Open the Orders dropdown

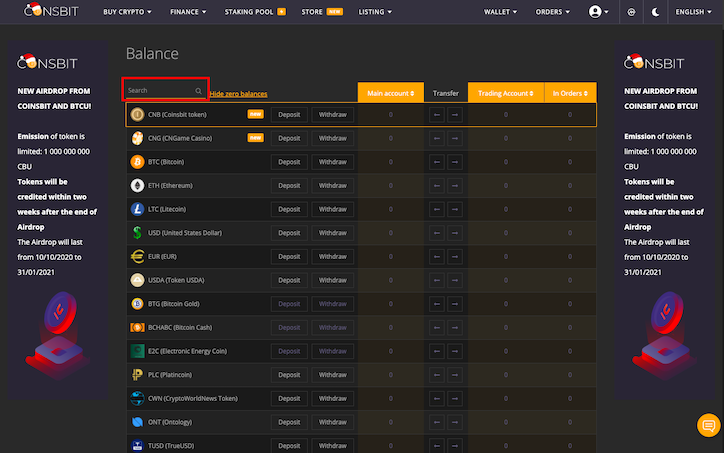click(552, 12)
